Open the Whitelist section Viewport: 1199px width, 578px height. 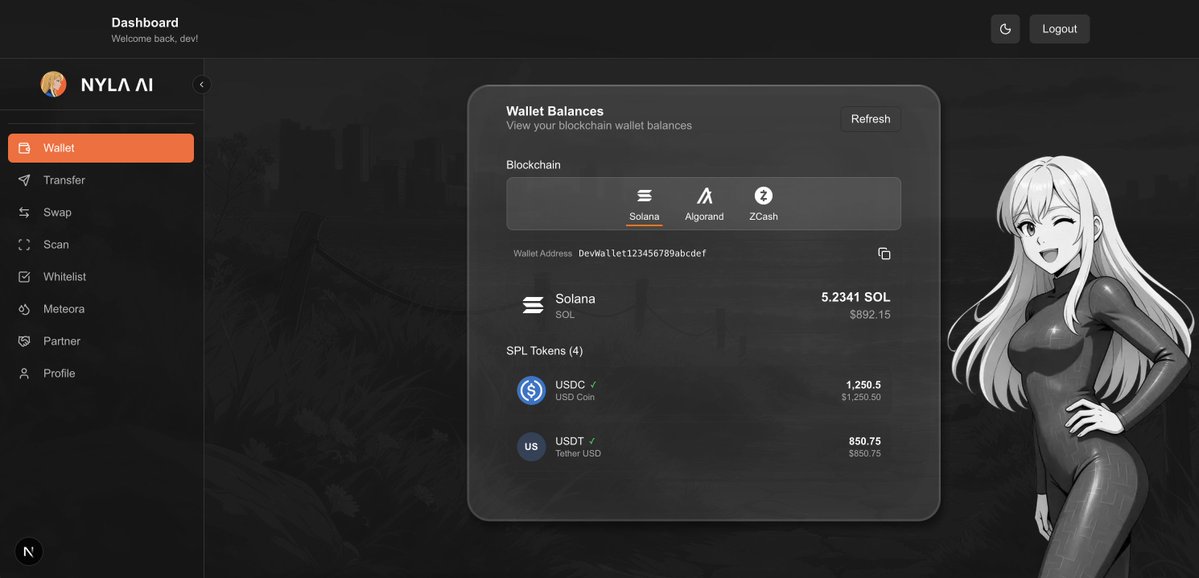(22, 276)
